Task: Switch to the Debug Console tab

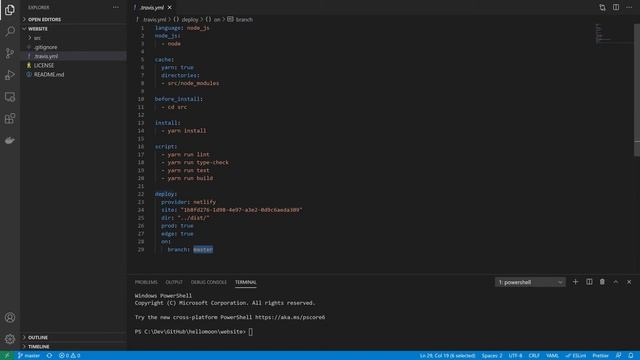Action: (x=209, y=282)
